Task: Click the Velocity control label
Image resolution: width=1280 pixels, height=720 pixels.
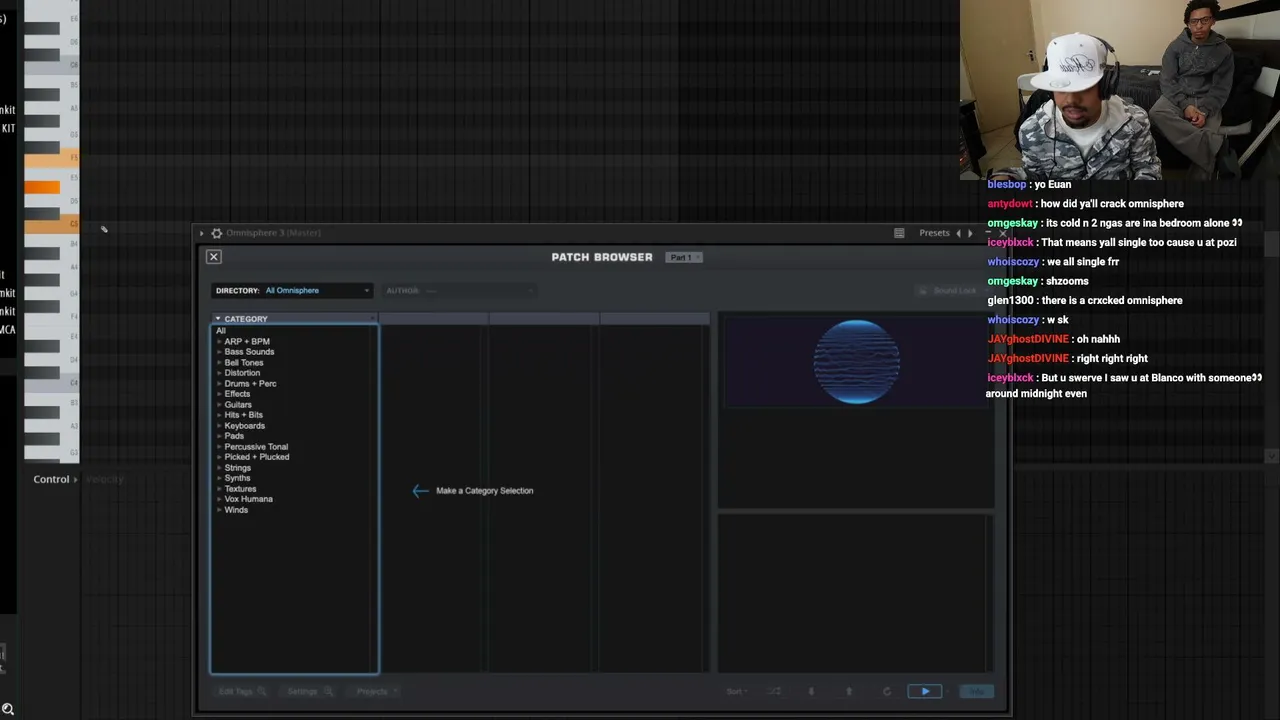Action: click(x=105, y=480)
